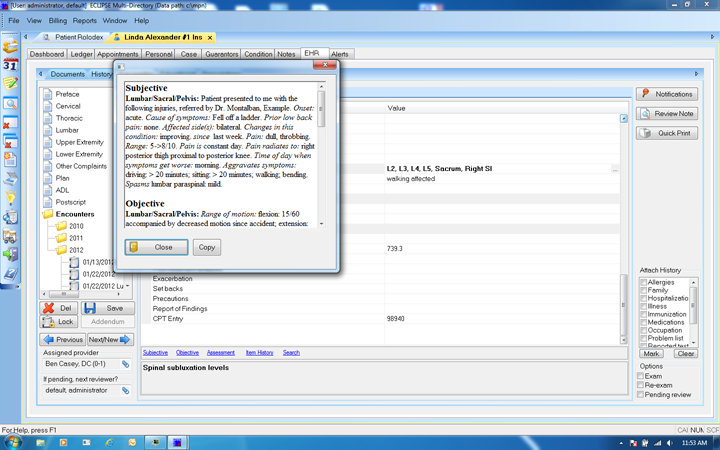Switch to the Appointments tab
Image resolution: width=720 pixels, height=450 pixels.
point(118,54)
